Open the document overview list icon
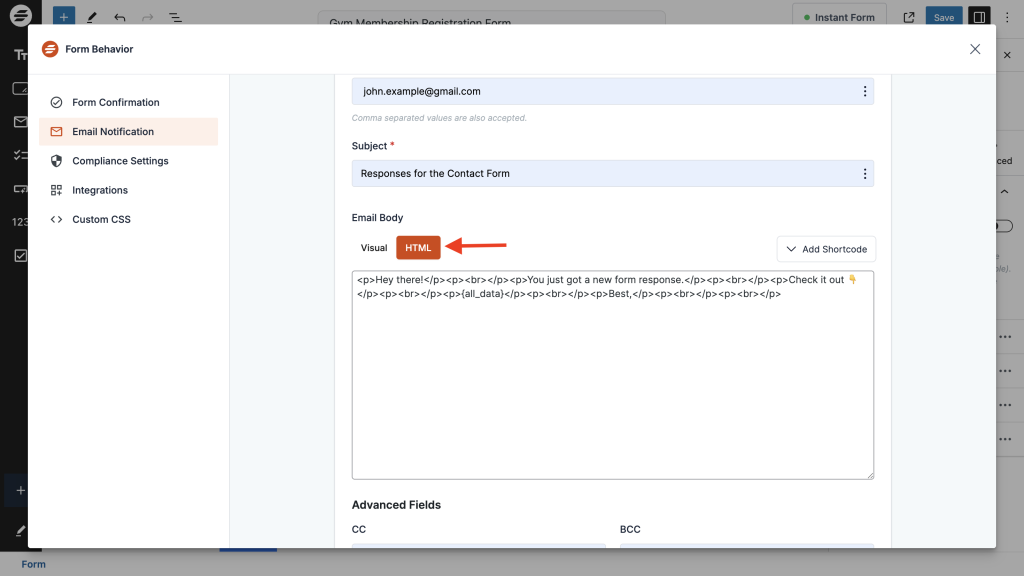The height and width of the screenshot is (576, 1024). click(x=175, y=17)
